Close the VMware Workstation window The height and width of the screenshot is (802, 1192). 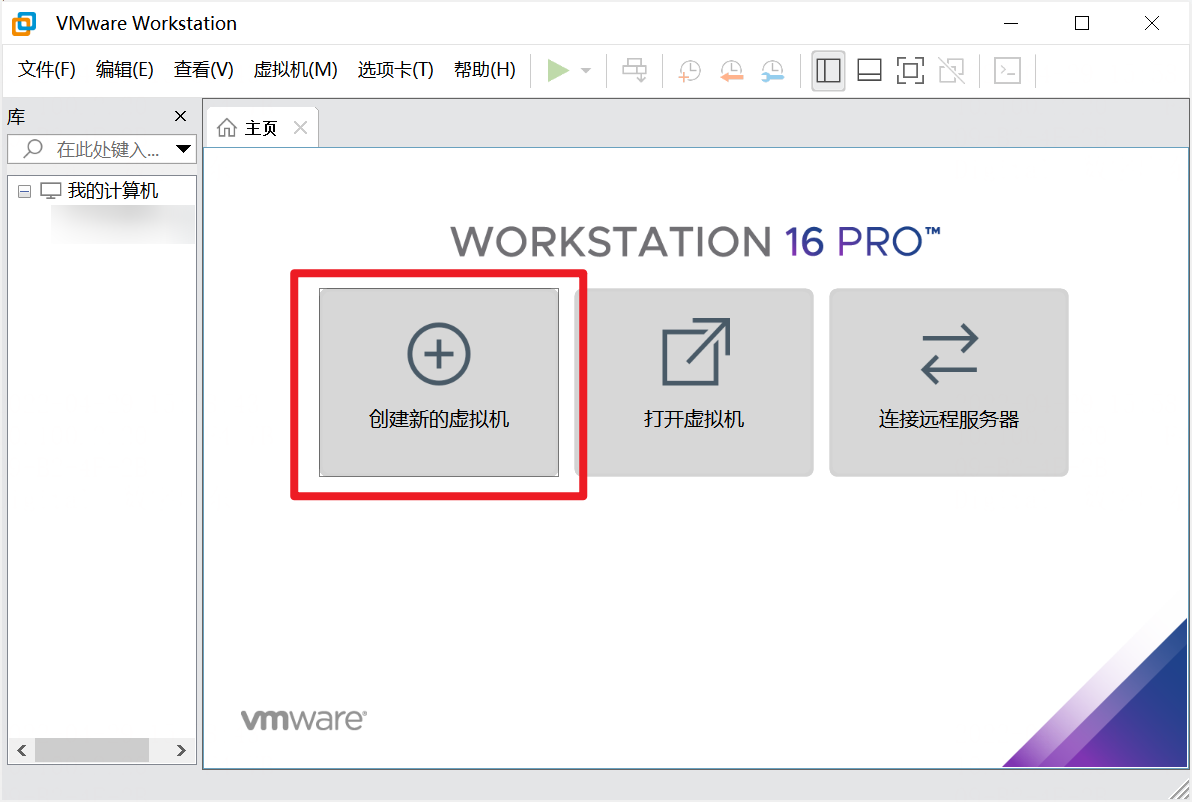[x=1152, y=24]
